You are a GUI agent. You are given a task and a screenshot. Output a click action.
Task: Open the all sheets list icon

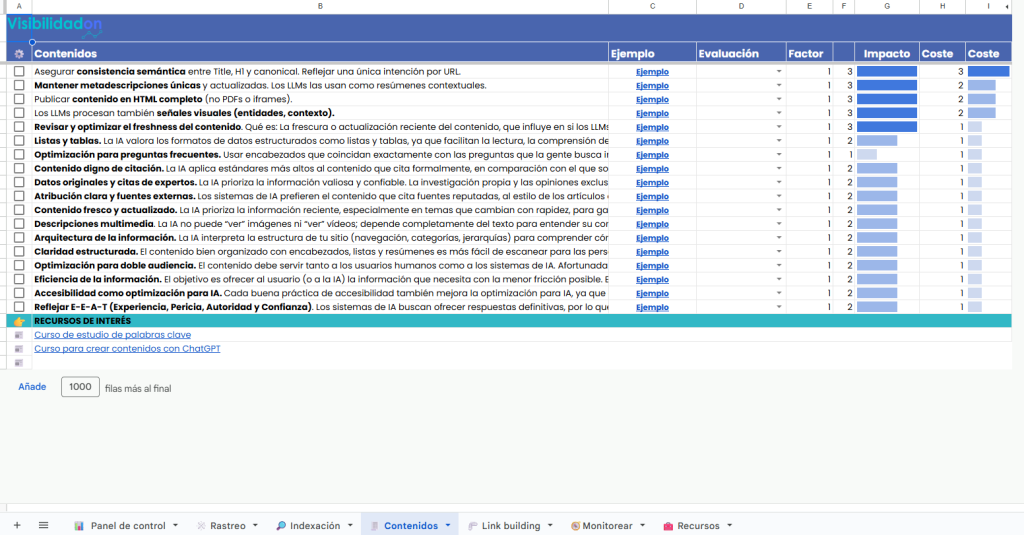click(x=43, y=525)
